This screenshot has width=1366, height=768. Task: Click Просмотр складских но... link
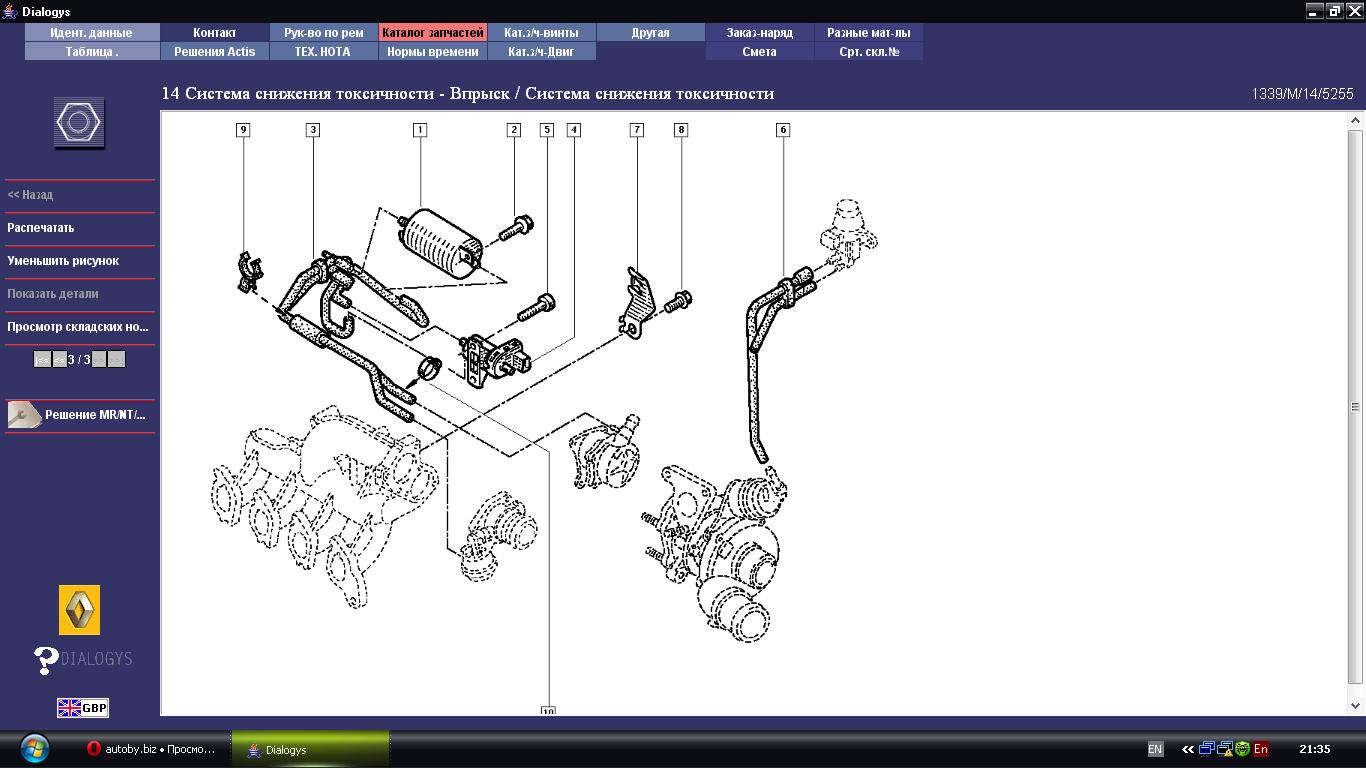point(78,327)
